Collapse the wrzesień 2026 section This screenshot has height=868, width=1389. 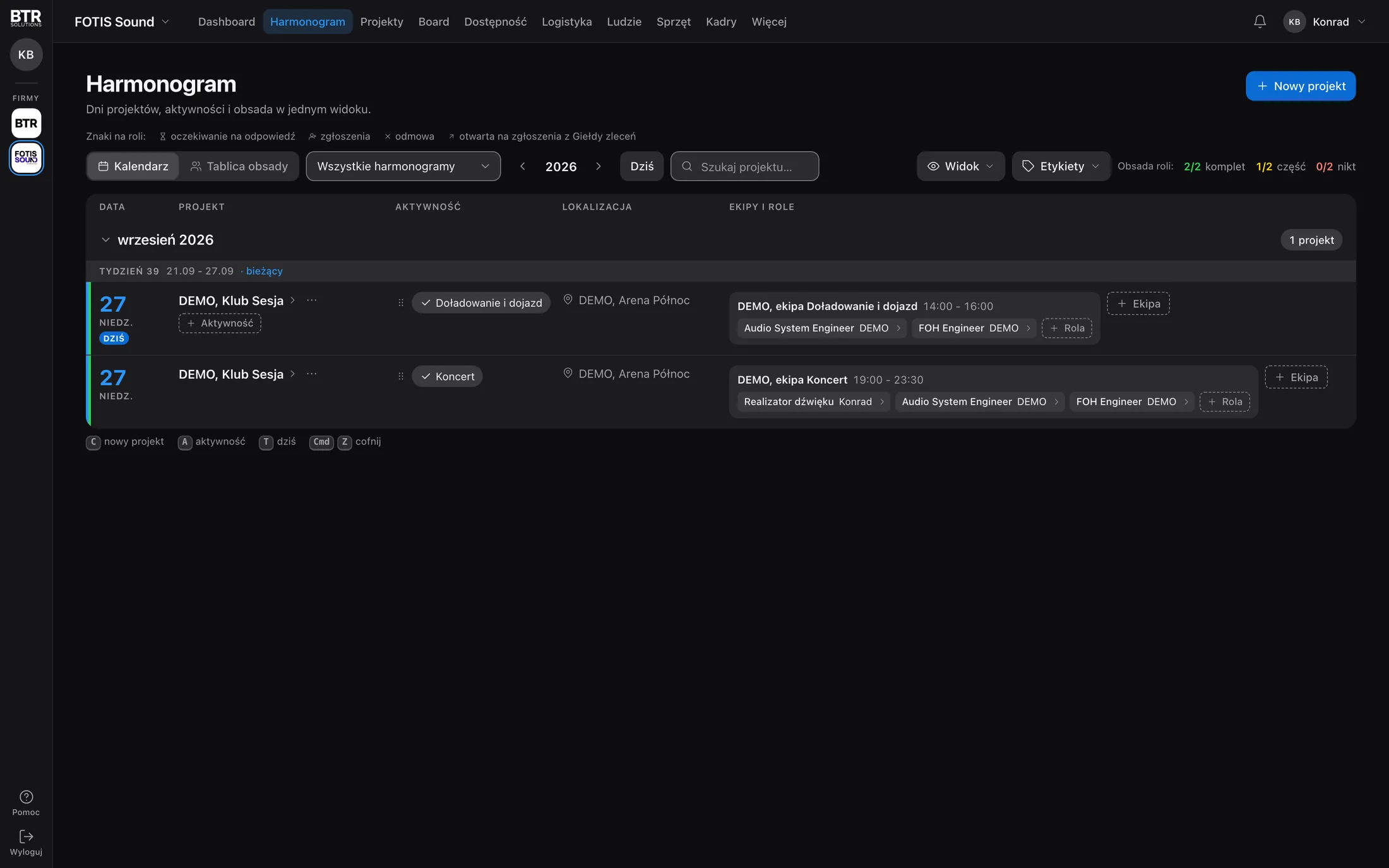(x=105, y=240)
